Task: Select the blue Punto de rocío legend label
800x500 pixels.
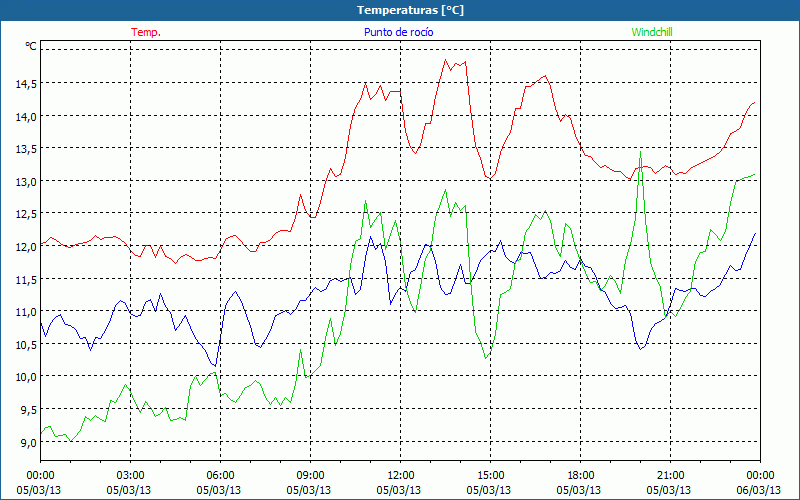Action: tap(398, 32)
